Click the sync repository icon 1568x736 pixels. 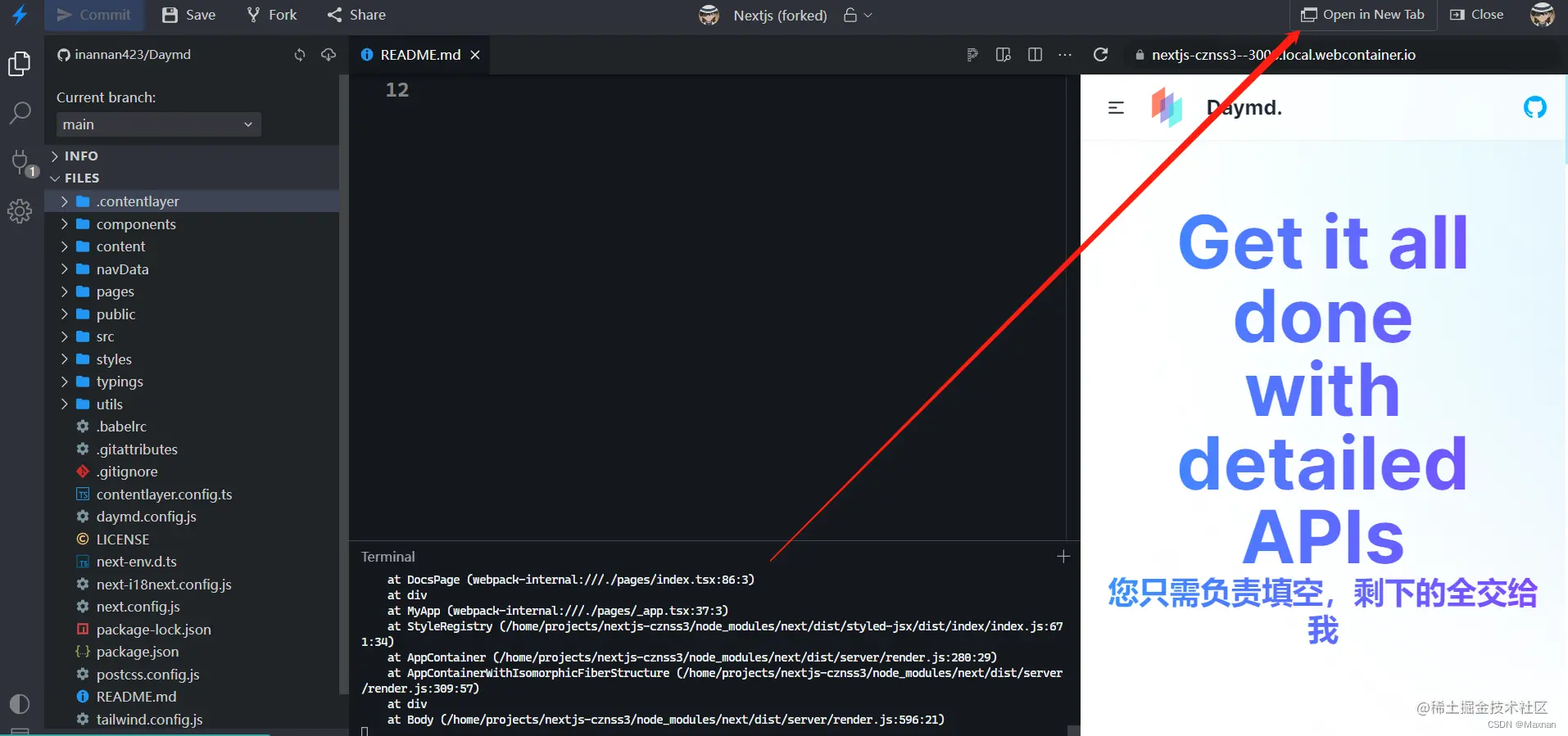click(x=300, y=55)
